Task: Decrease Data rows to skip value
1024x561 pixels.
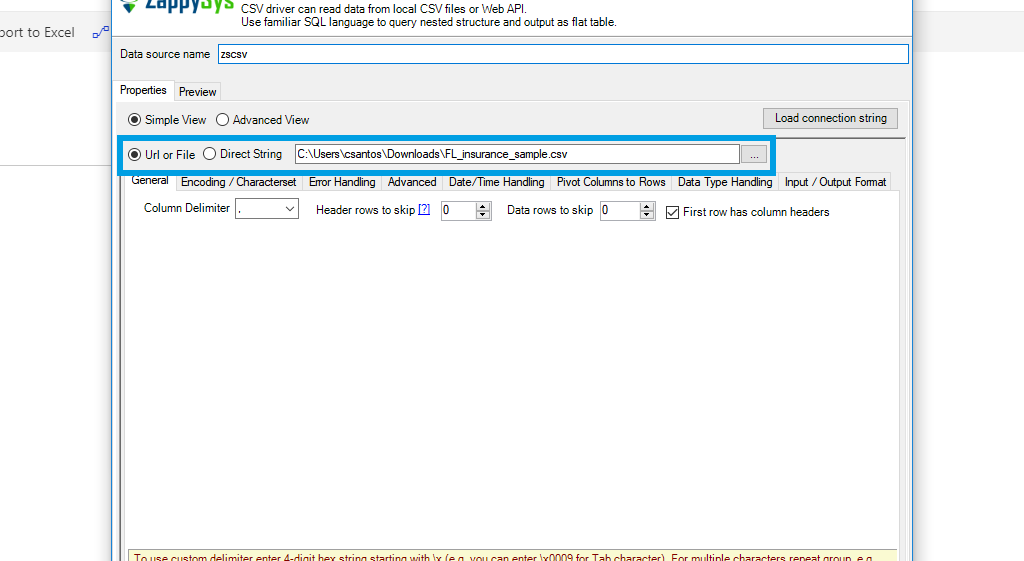Action: point(647,215)
